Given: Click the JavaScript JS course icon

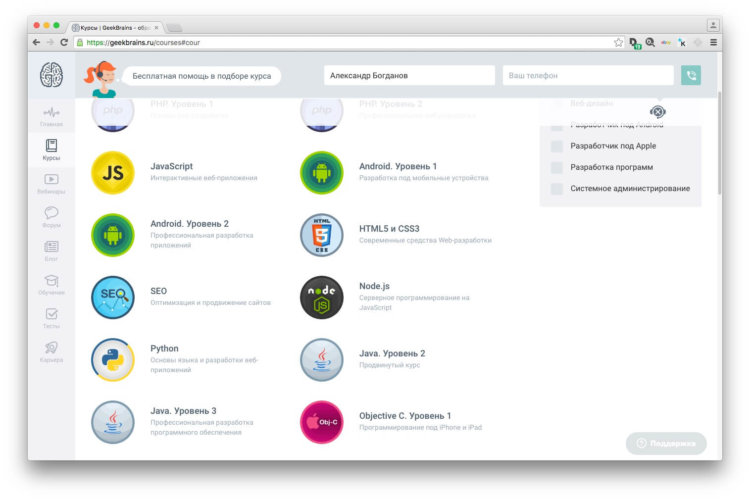Looking at the screenshot, I should (x=113, y=173).
